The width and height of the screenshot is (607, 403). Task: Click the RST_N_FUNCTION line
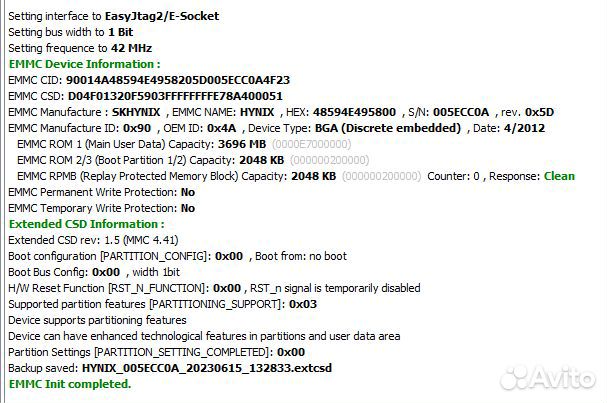(x=214, y=288)
